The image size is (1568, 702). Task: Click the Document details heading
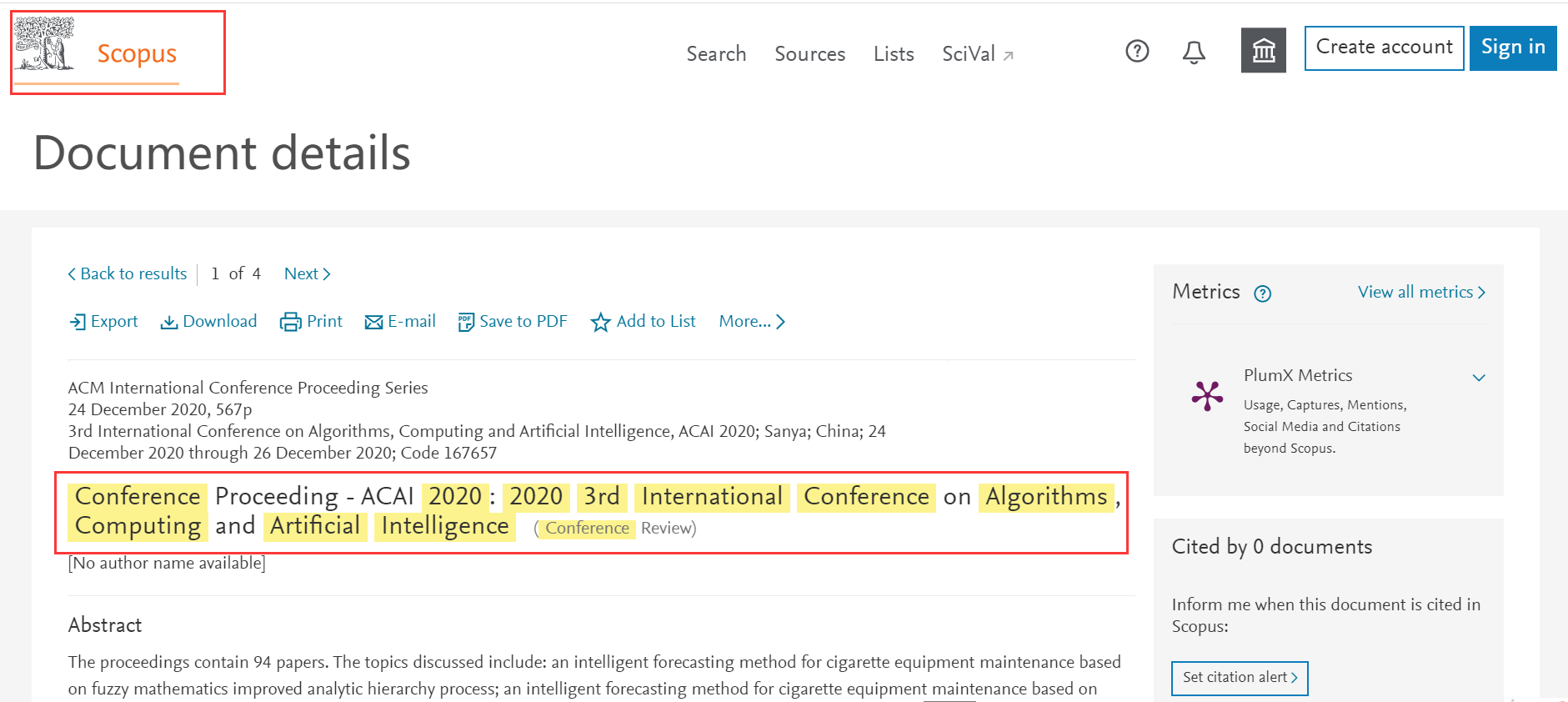[x=222, y=153]
